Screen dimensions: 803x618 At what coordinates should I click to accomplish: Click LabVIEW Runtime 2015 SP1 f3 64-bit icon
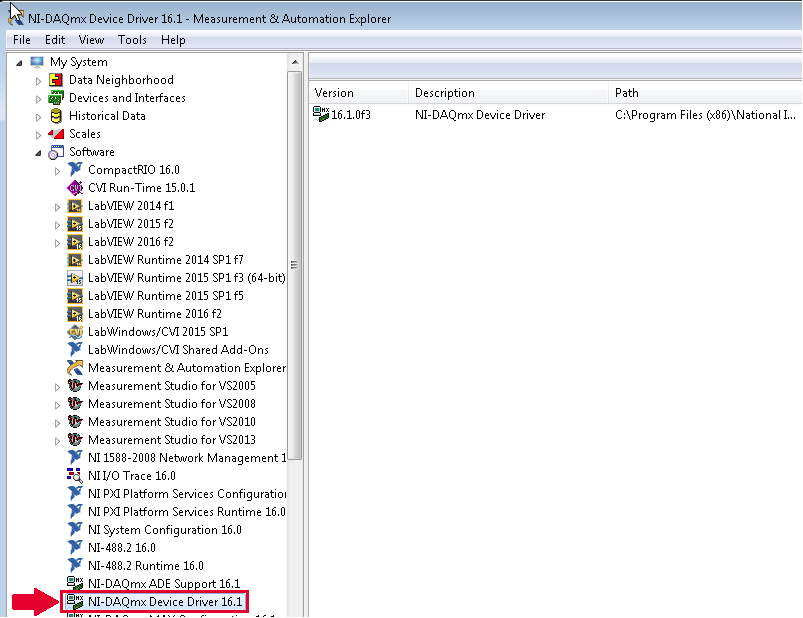[x=75, y=278]
